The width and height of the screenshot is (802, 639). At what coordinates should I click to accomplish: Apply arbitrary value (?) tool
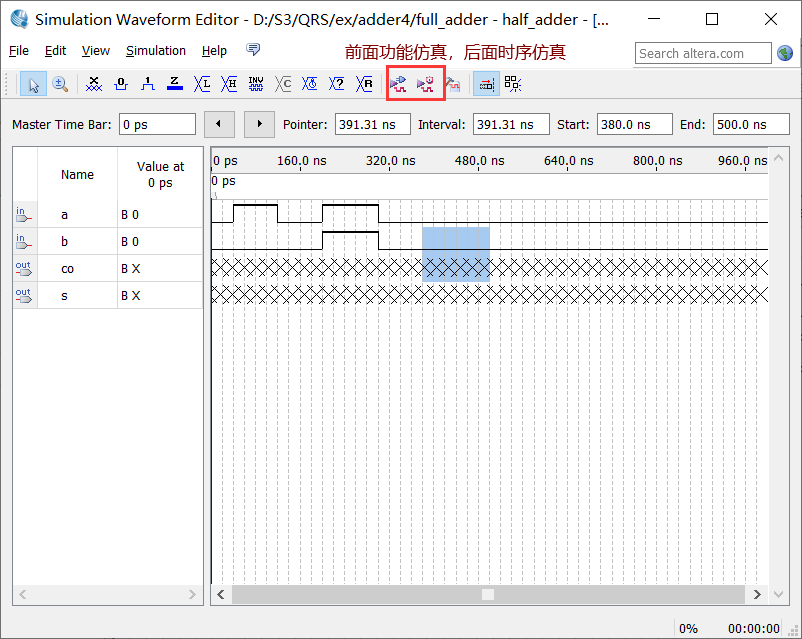pyautogui.click(x=337, y=84)
